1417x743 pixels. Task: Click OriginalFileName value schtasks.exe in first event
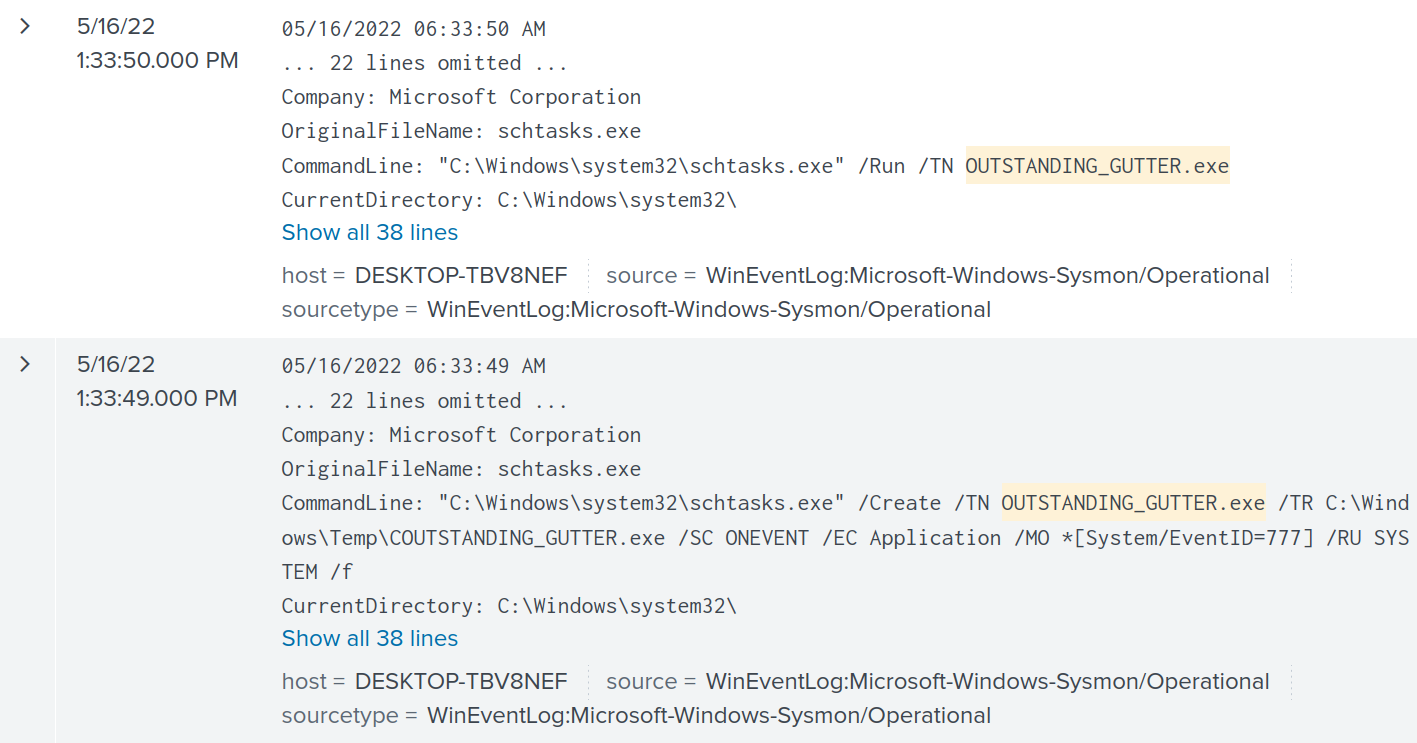(569, 130)
